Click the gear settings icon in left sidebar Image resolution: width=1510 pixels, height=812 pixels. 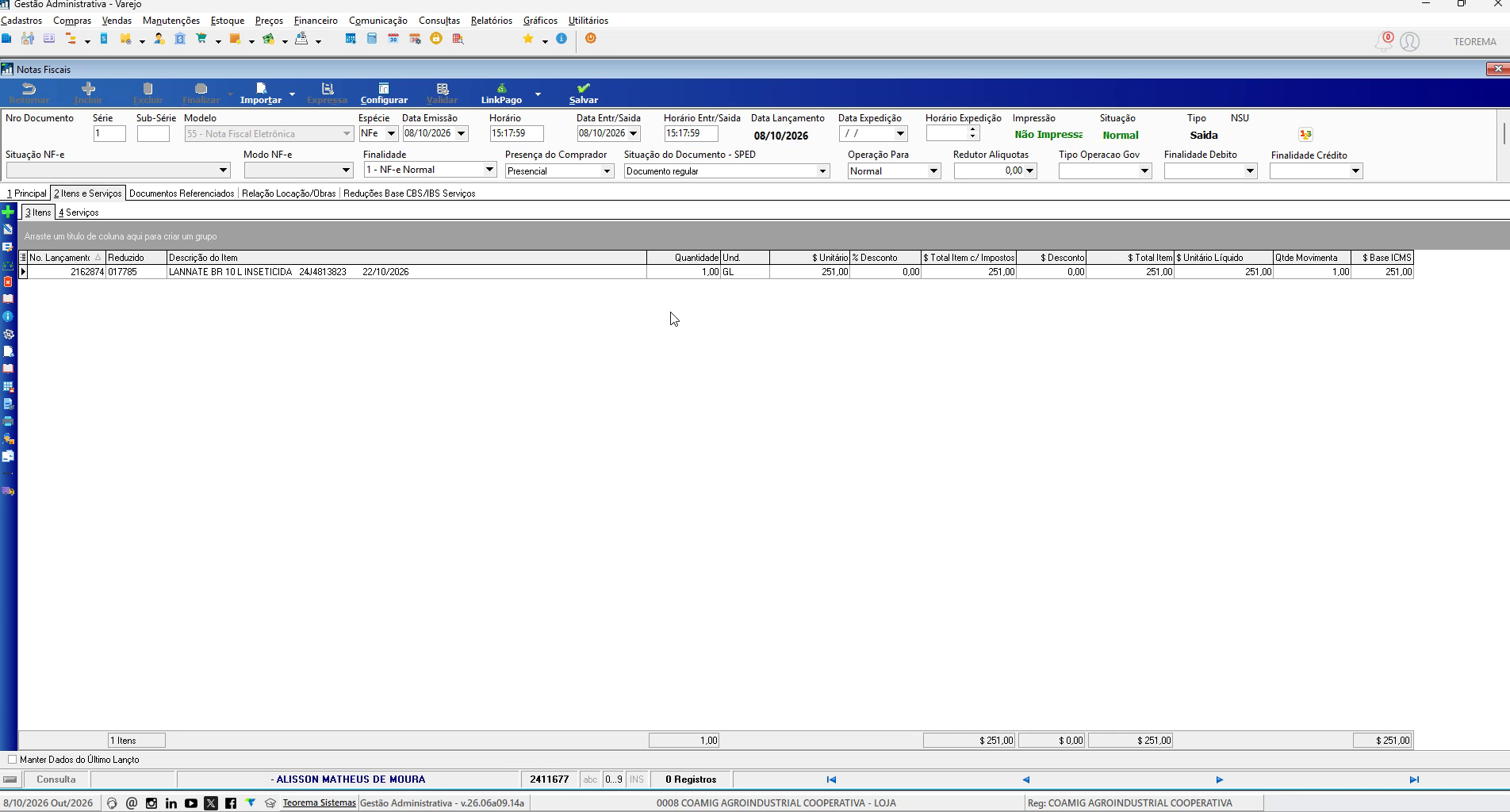(8, 334)
